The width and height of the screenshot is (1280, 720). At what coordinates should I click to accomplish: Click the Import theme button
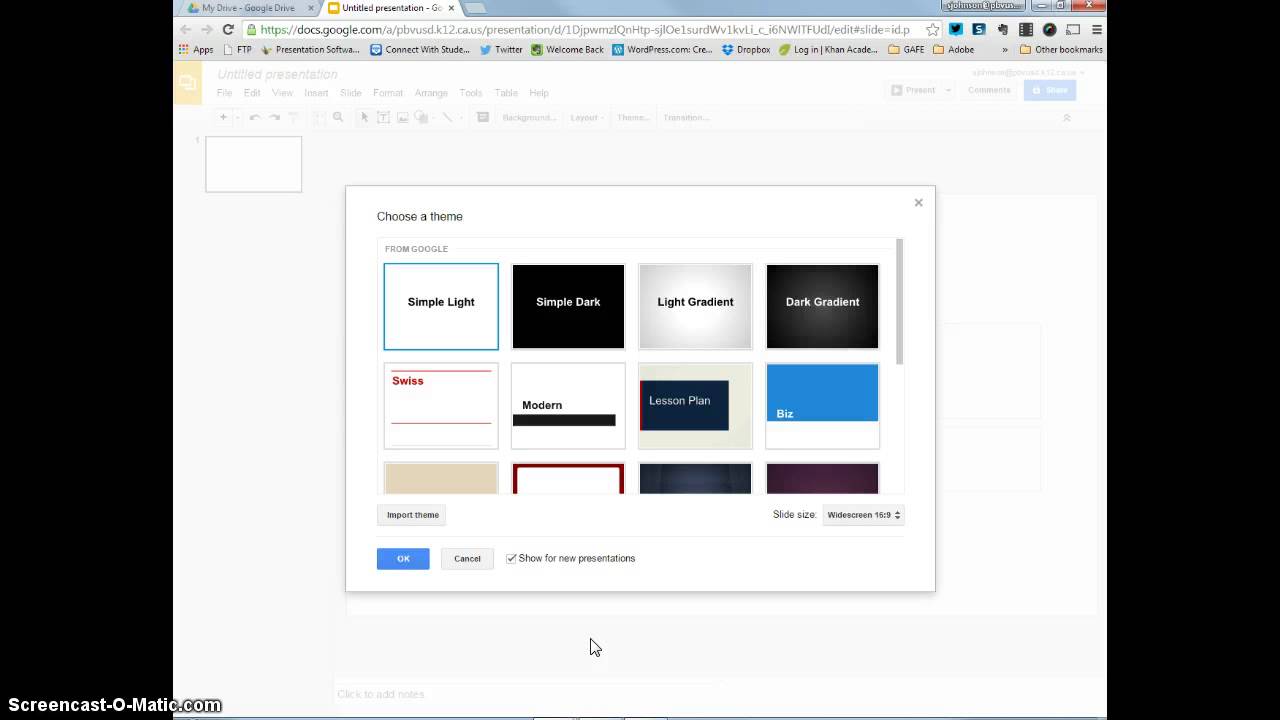click(413, 515)
